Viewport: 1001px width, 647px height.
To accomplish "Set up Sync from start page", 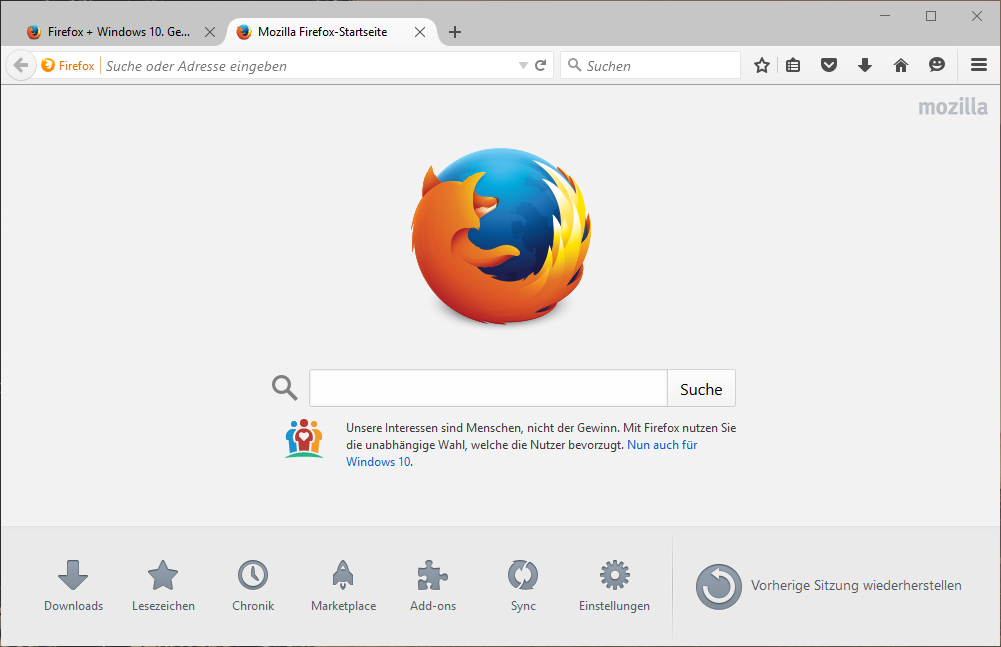I will pos(523,586).
